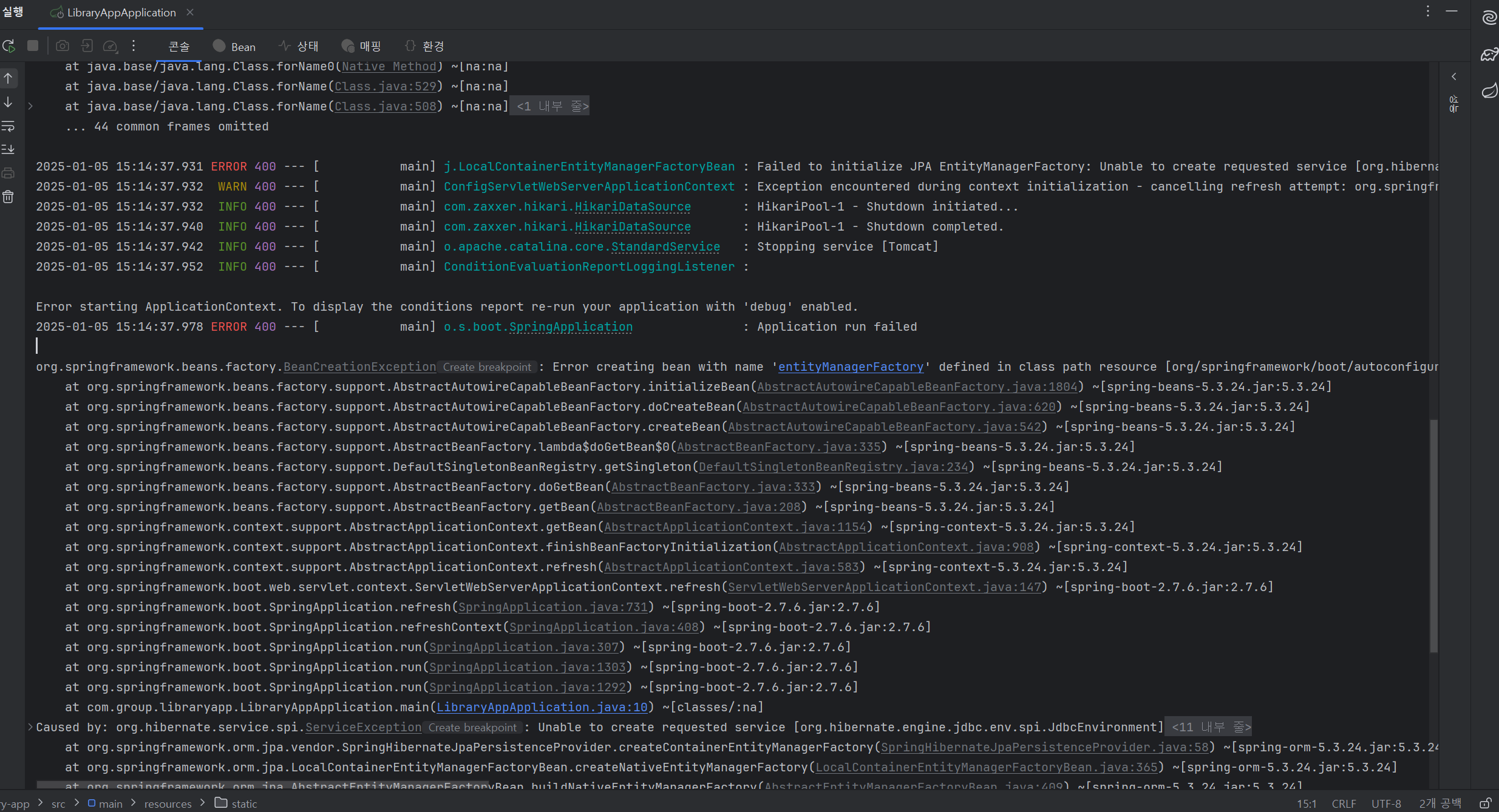Expand the 'Caused by' fold arrow
This screenshot has width=1499, height=812.
[x=30, y=726]
